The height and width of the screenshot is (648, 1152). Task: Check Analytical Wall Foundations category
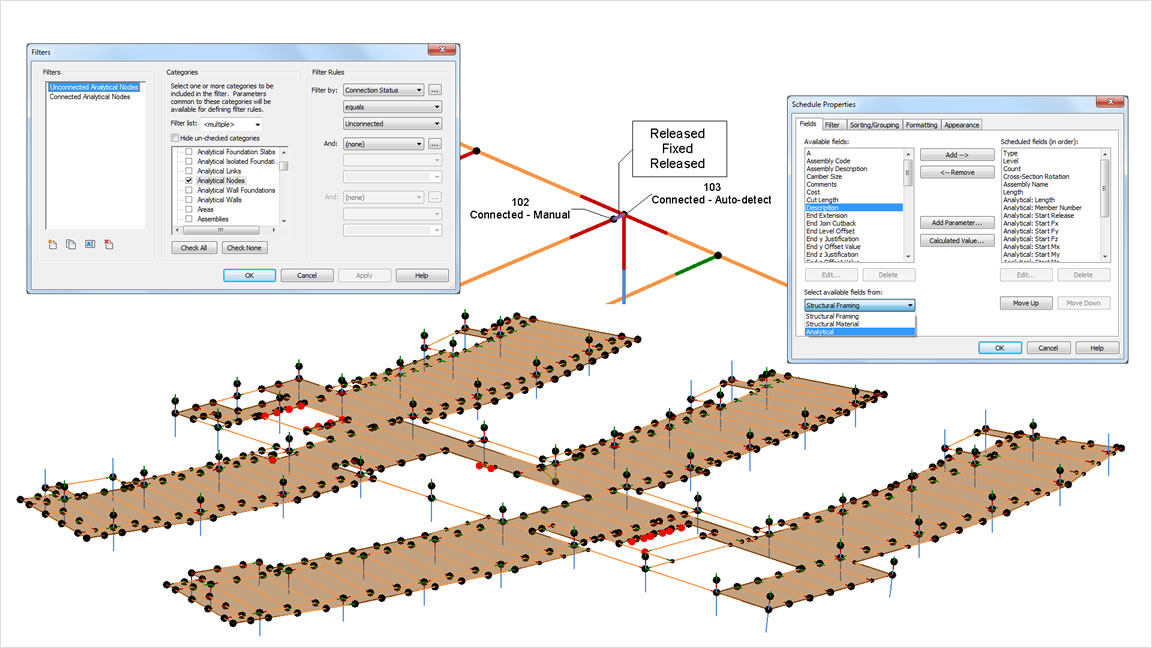(x=189, y=190)
